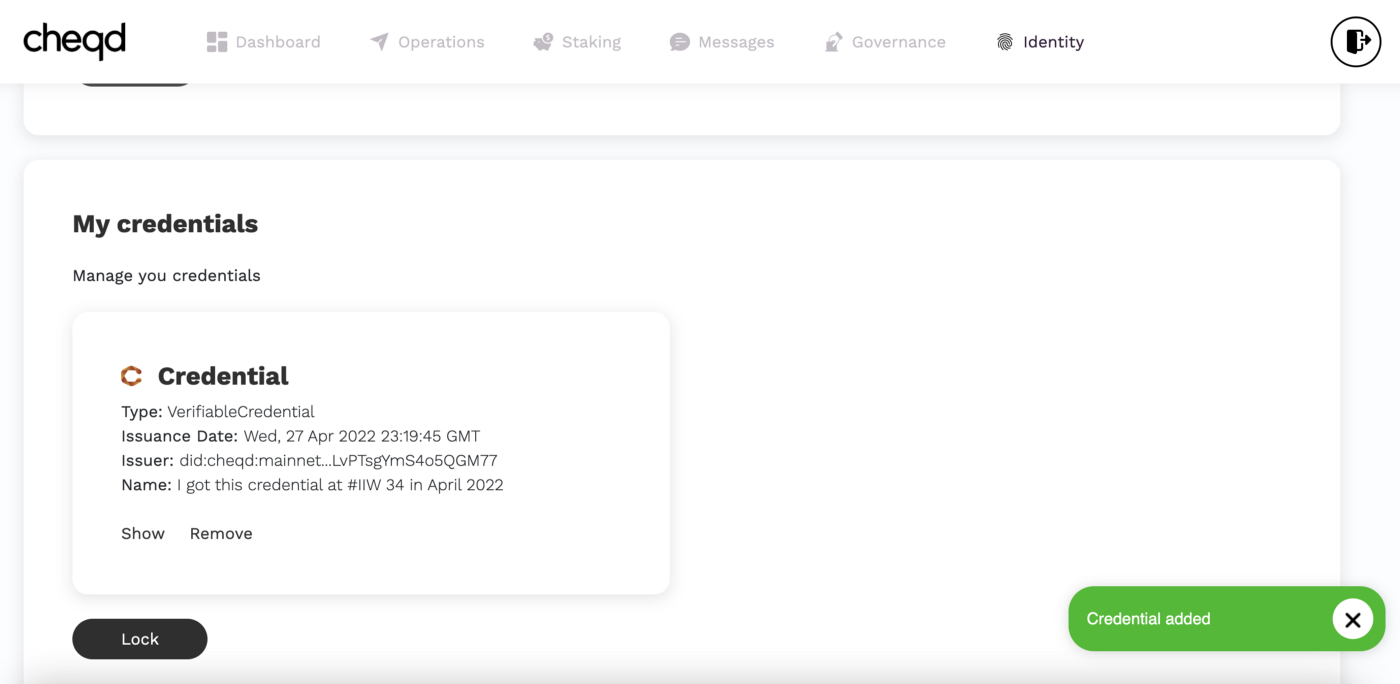This screenshot has width=1400, height=684.
Task: Click the Operations paper plane icon
Action: [x=379, y=42]
